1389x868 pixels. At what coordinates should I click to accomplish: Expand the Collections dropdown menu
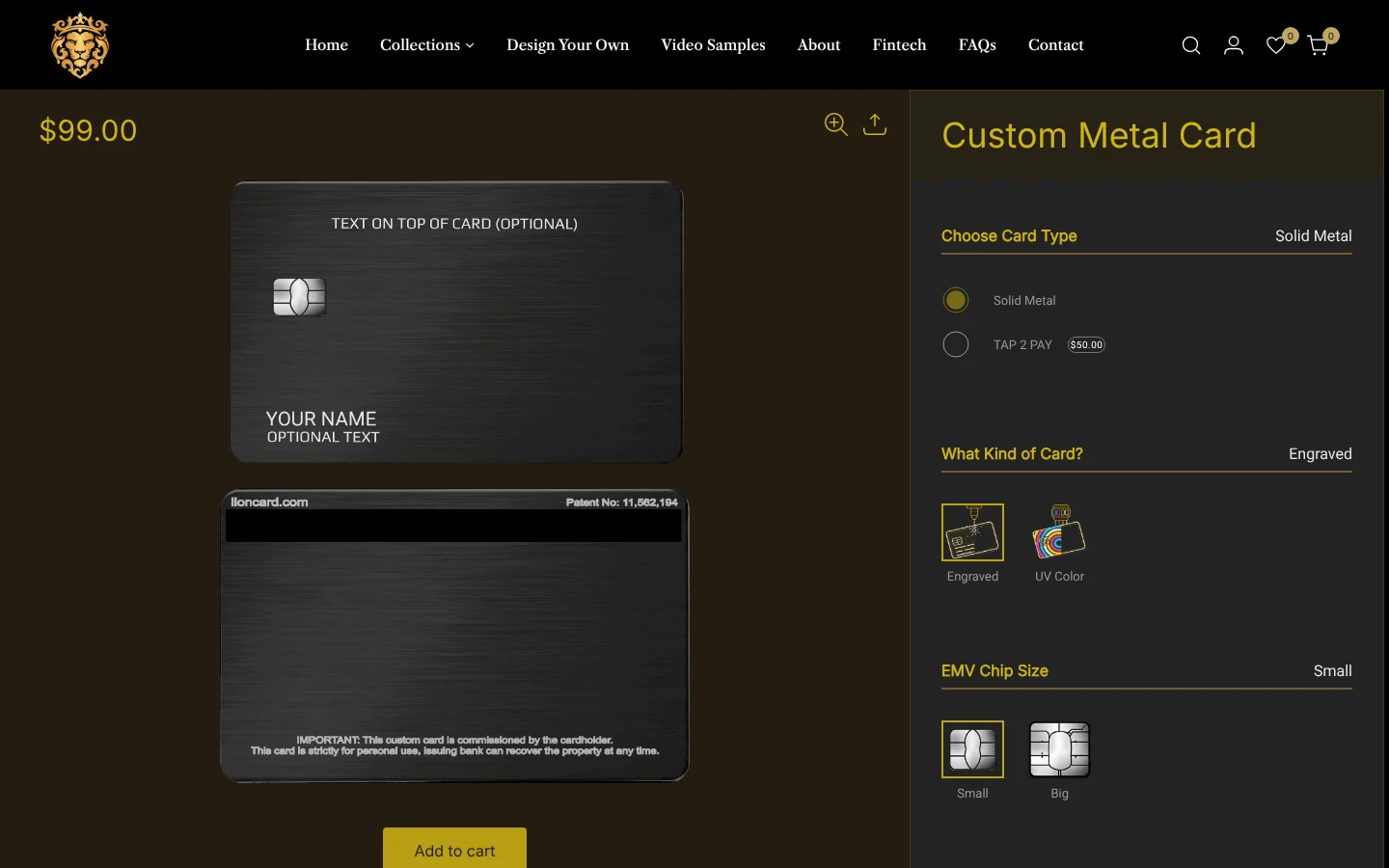click(x=426, y=45)
